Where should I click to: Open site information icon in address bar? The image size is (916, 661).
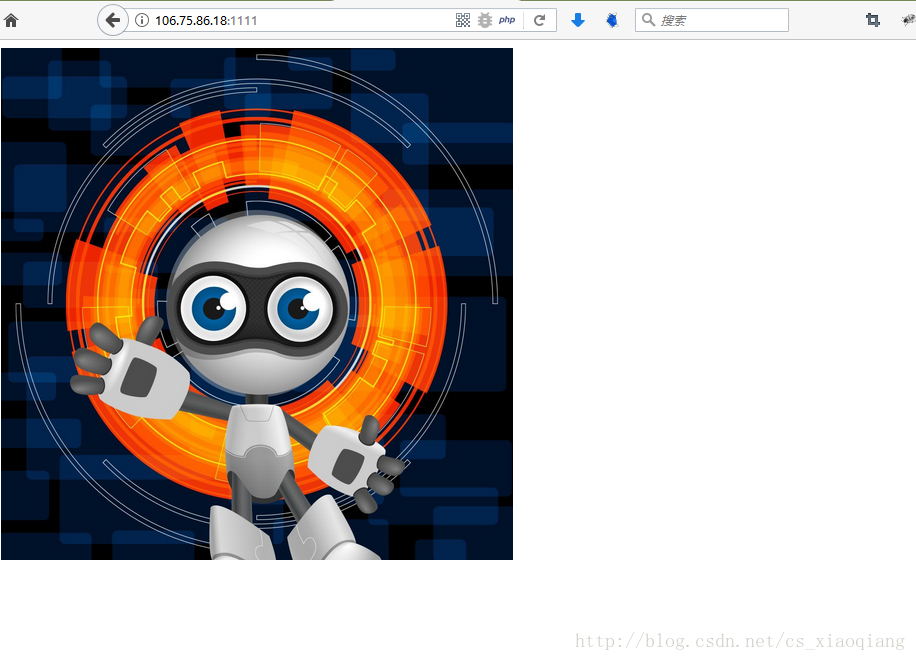point(141,20)
